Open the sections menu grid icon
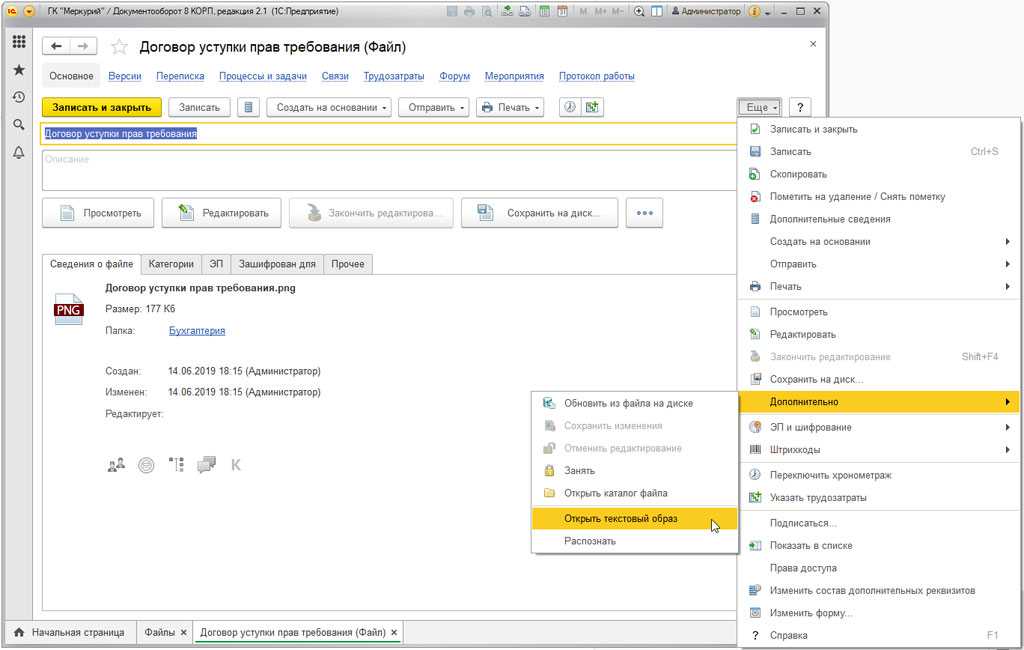 point(18,42)
